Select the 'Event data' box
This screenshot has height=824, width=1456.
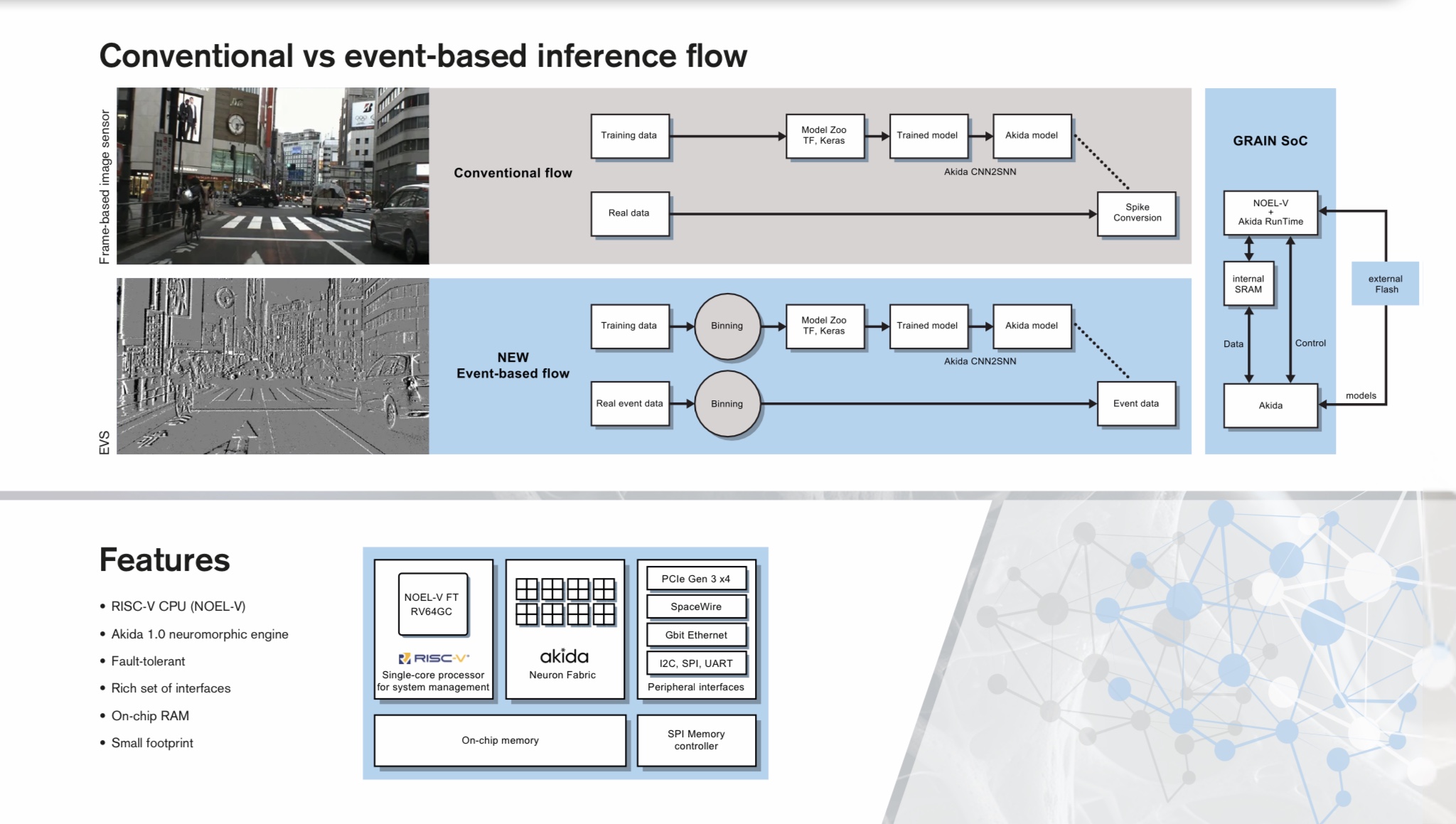click(x=1137, y=404)
